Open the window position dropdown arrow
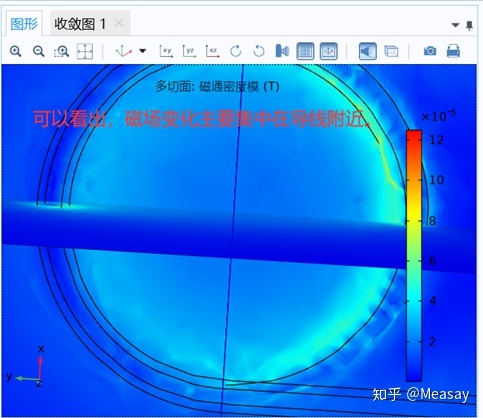Viewport: 483px width, 418px height. [x=455, y=25]
